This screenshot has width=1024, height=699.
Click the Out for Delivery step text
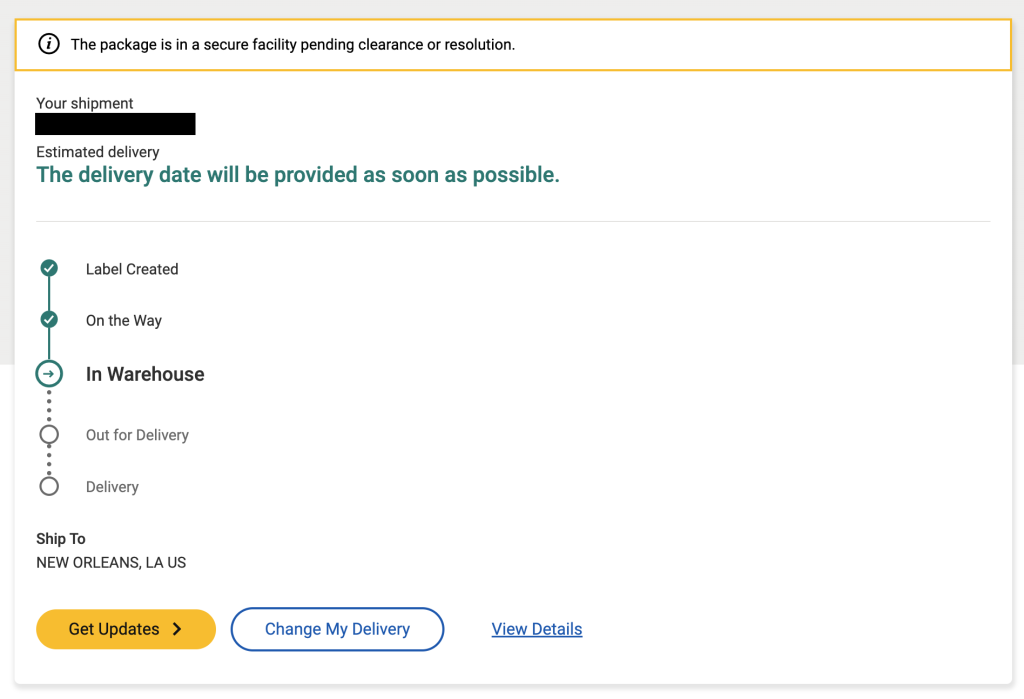pyautogui.click(x=137, y=435)
